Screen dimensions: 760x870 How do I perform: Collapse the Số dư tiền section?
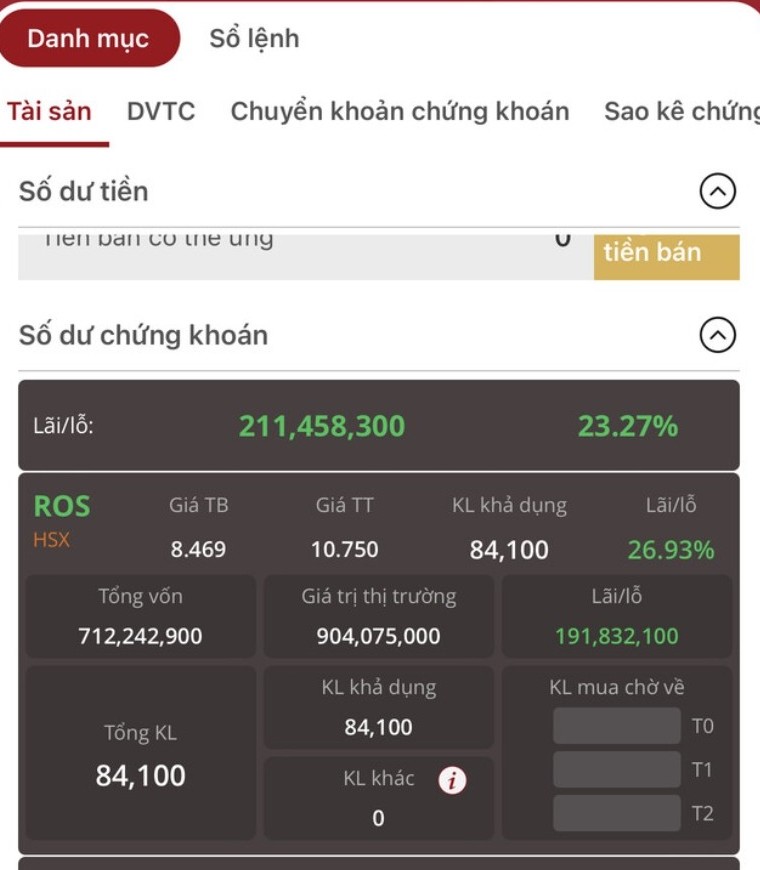coord(717,192)
